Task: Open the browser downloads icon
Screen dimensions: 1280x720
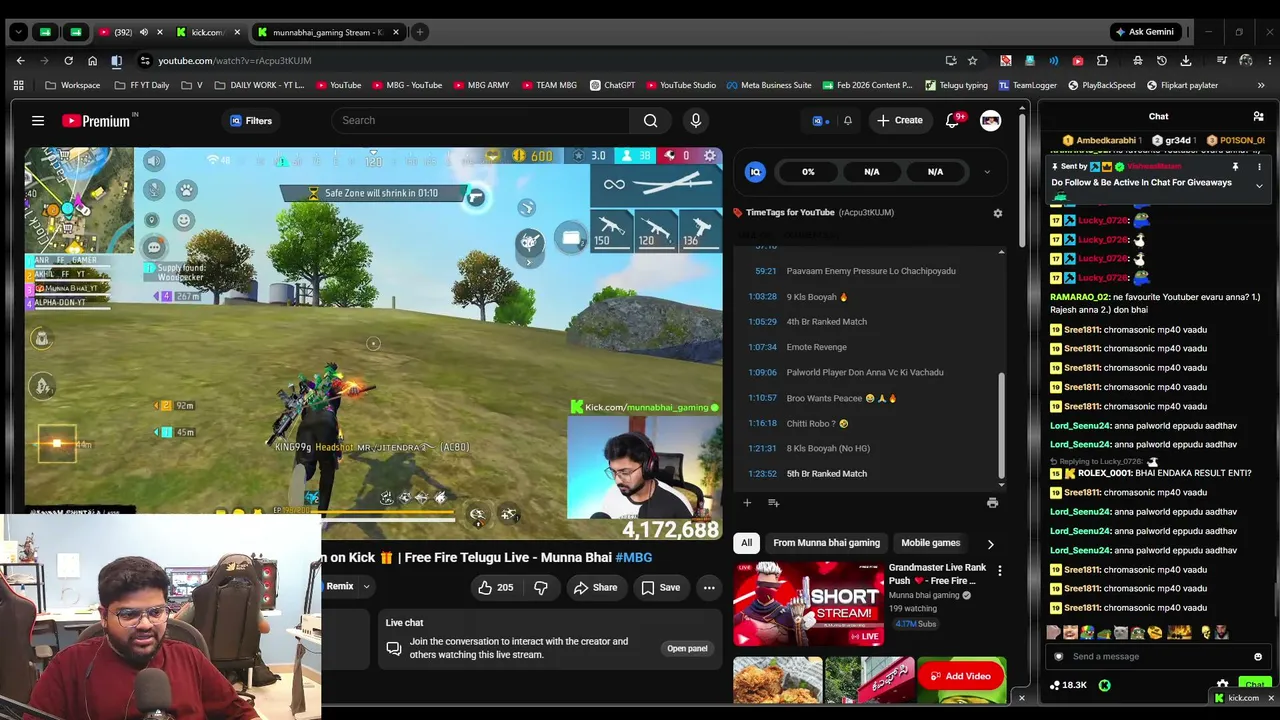Action: click(x=1186, y=61)
